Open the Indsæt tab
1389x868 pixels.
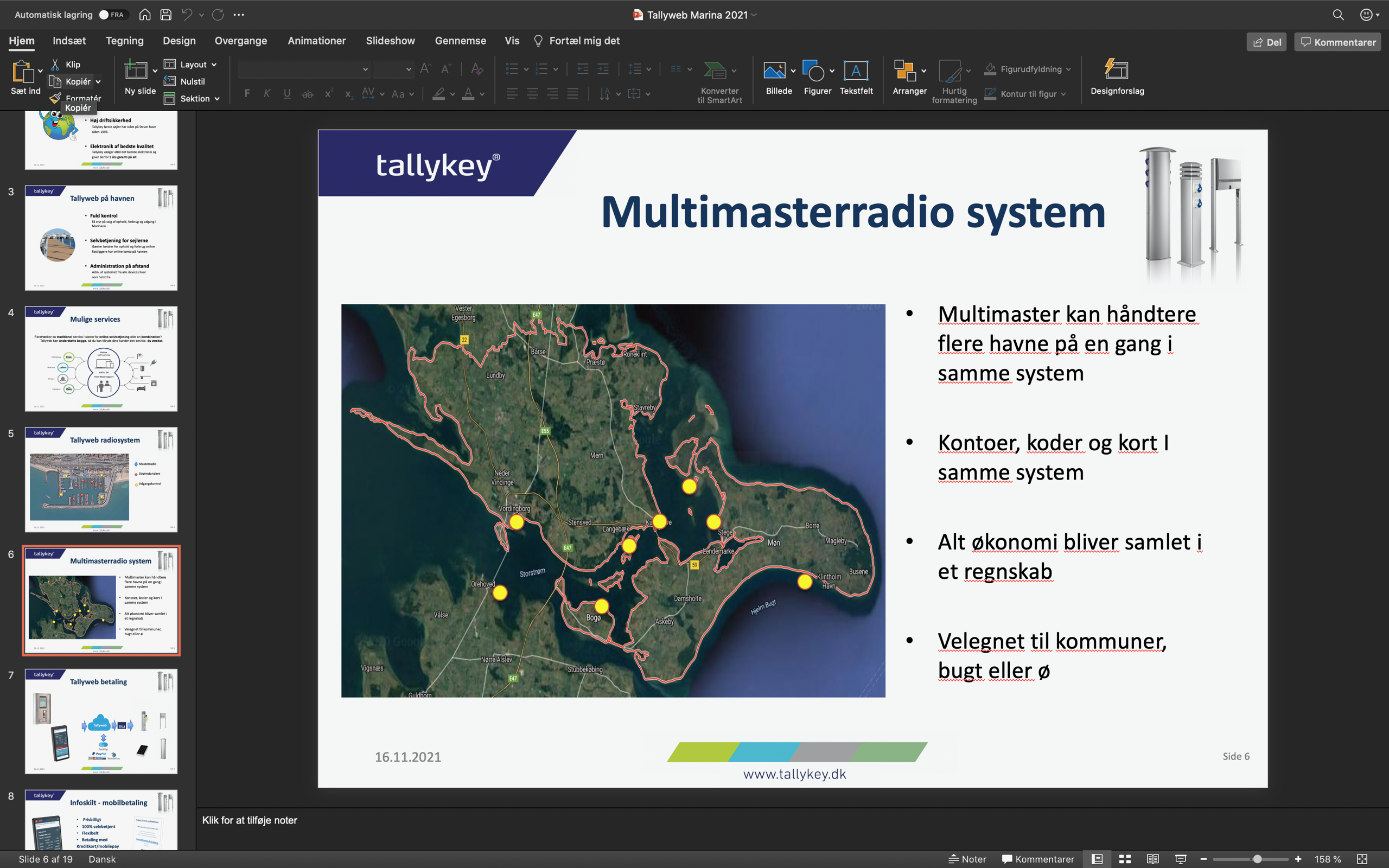pos(69,41)
